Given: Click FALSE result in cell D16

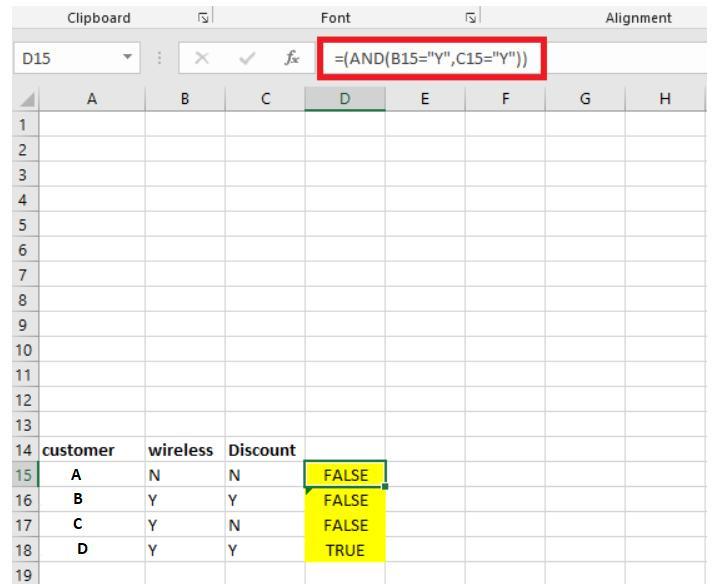Looking at the screenshot, I should click(345, 500).
